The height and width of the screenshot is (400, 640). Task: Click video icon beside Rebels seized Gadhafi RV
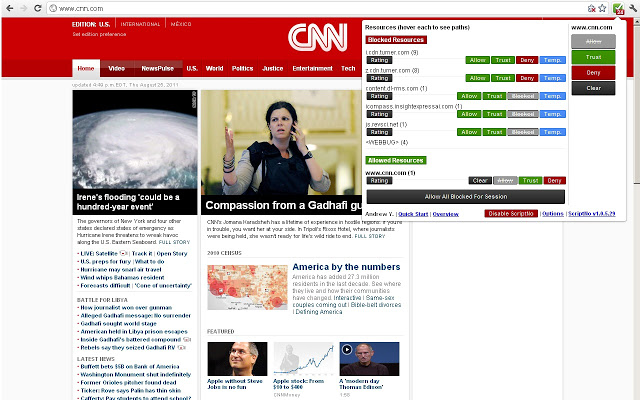[182, 348]
